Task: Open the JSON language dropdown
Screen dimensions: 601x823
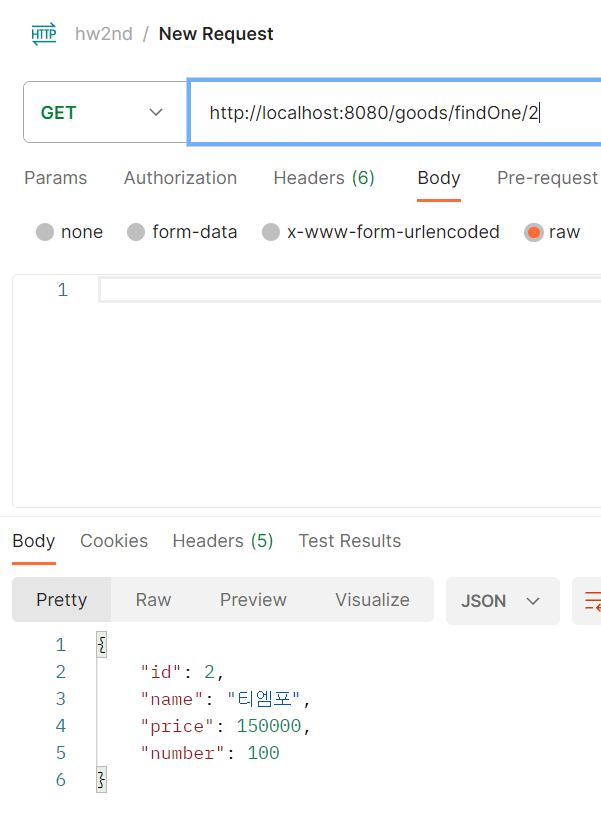Action: [502, 600]
